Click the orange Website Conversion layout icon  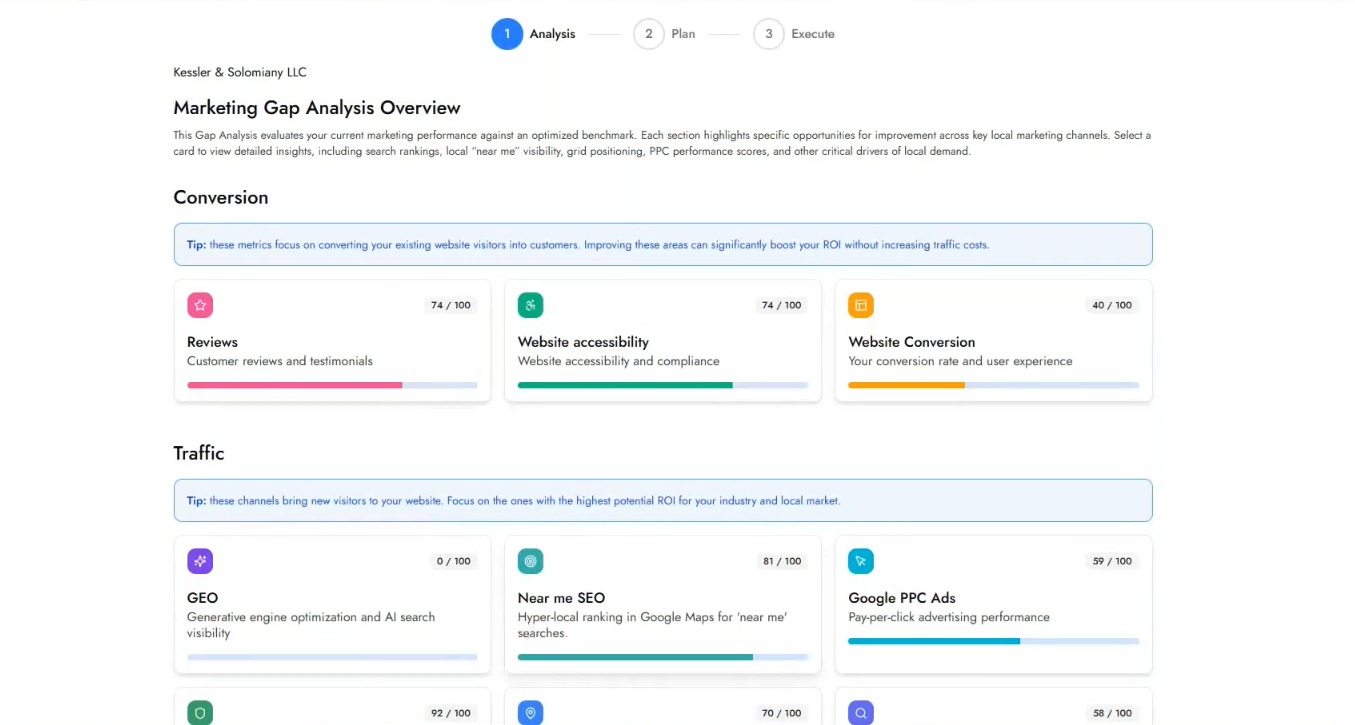[861, 305]
